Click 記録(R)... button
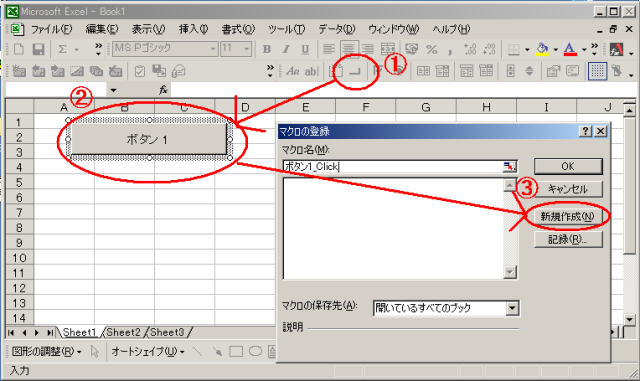The image size is (640, 381). [568, 239]
